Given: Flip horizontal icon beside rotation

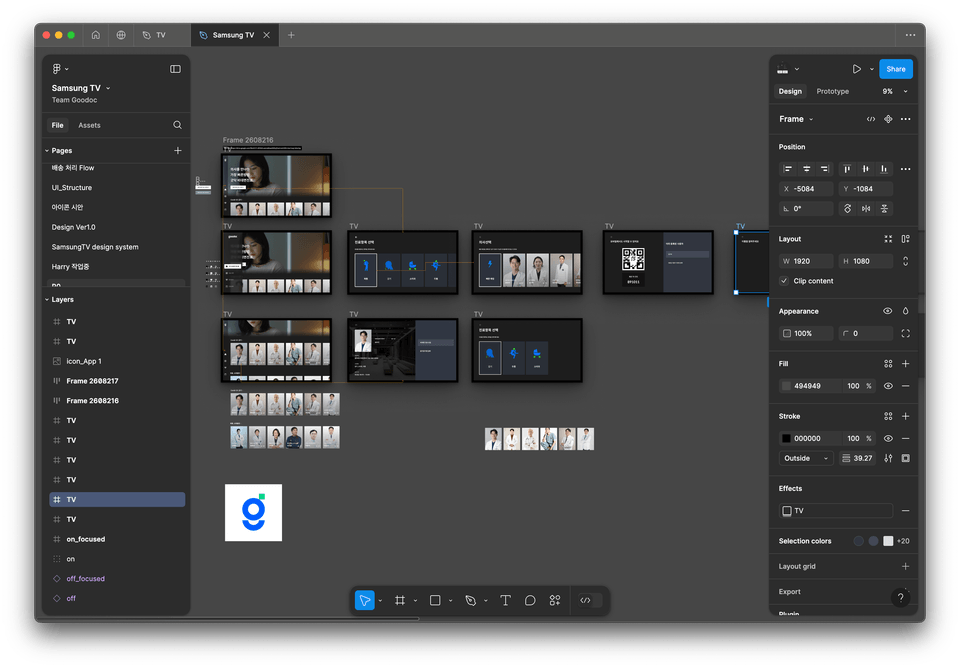Looking at the screenshot, I should (866, 209).
